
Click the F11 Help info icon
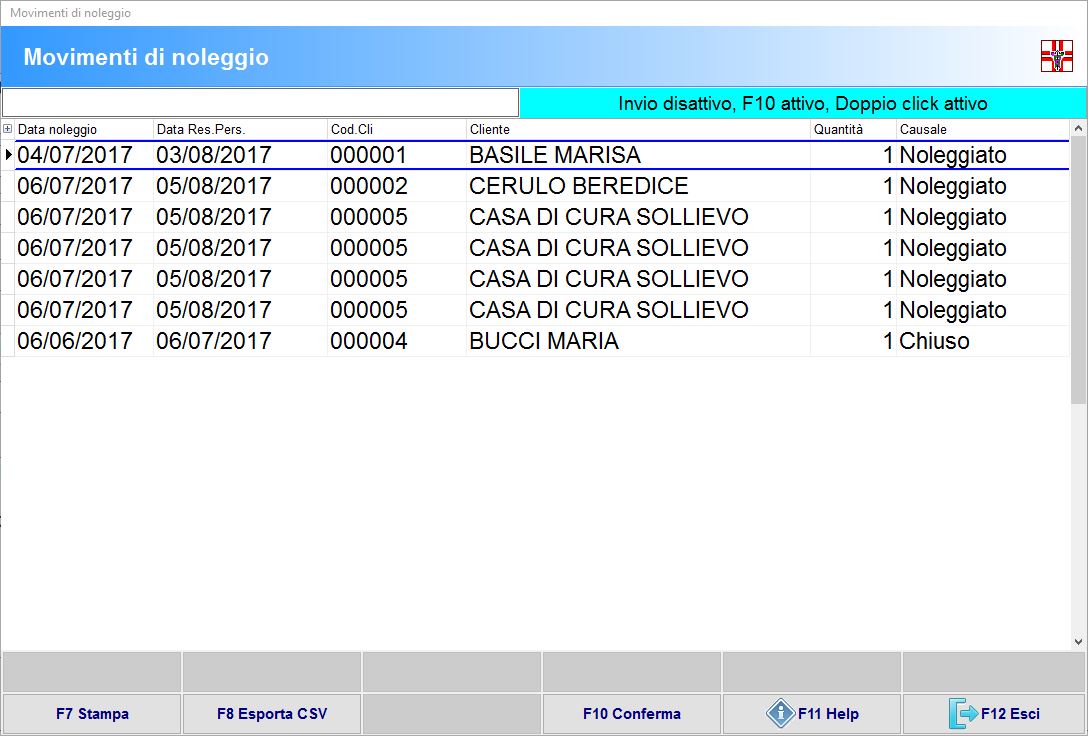pos(780,713)
